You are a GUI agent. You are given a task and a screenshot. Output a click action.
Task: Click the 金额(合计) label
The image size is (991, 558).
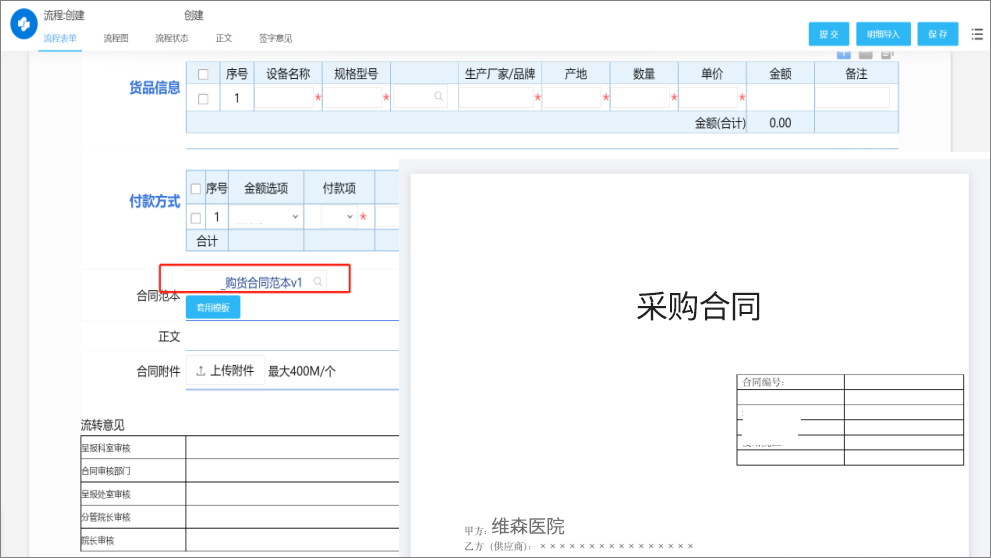click(720, 123)
